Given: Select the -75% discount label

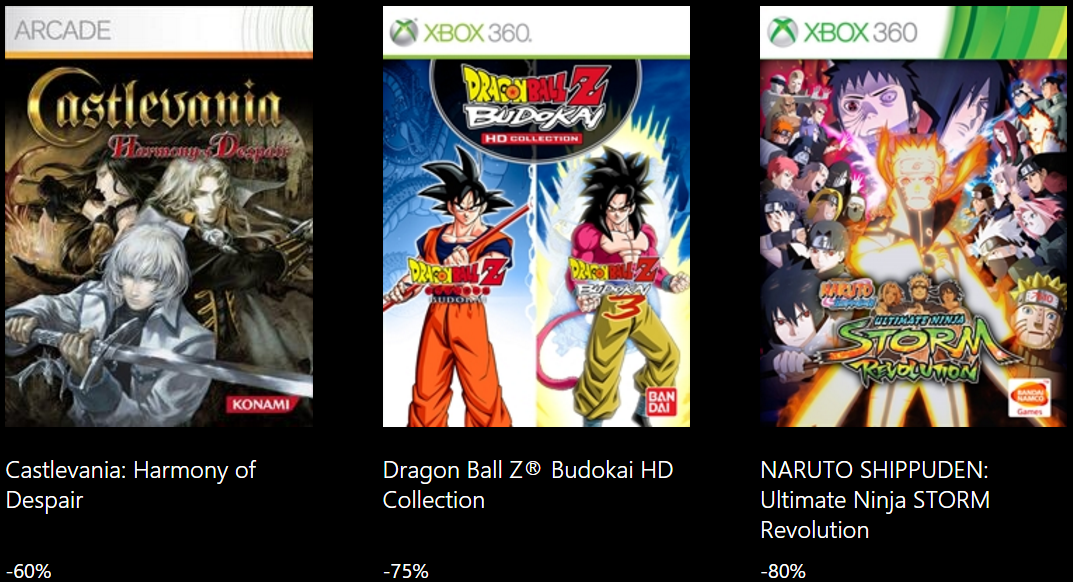Looking at the screenshot, I should 406,571.
